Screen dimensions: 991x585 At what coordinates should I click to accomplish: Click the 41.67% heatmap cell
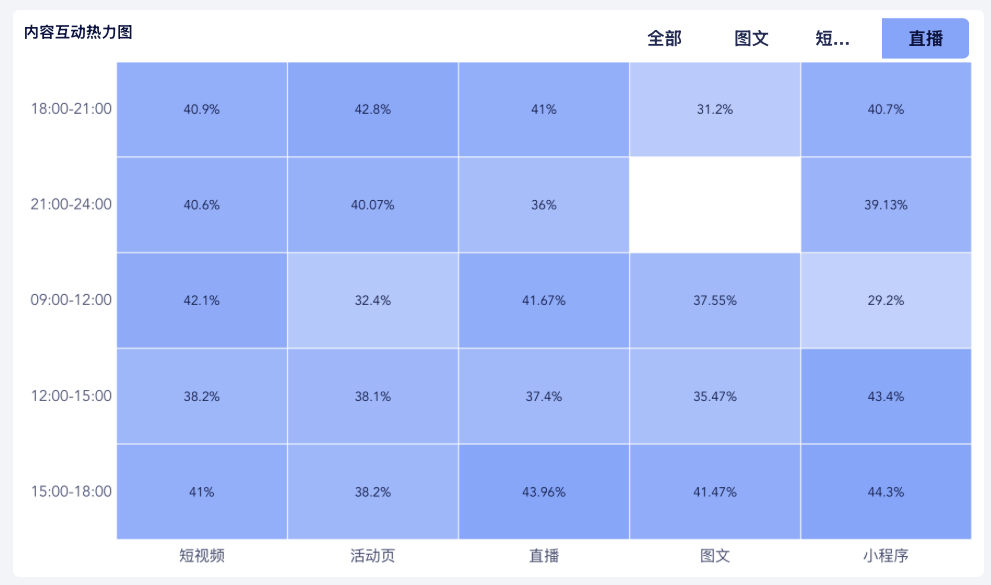point(544,301)
